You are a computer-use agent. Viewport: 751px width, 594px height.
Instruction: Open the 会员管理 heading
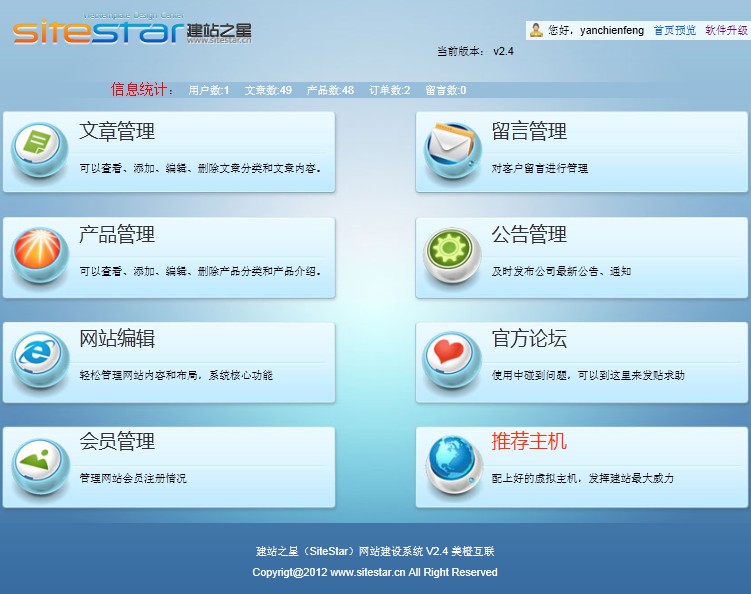117,442
